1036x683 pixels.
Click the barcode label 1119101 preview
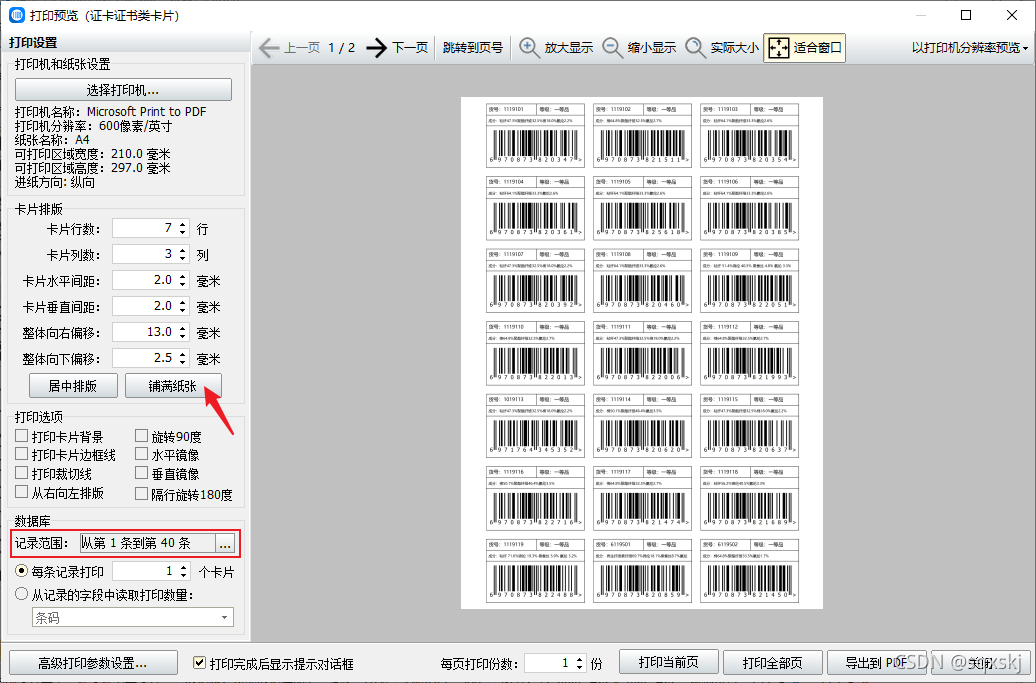click(x=535, y=135)
